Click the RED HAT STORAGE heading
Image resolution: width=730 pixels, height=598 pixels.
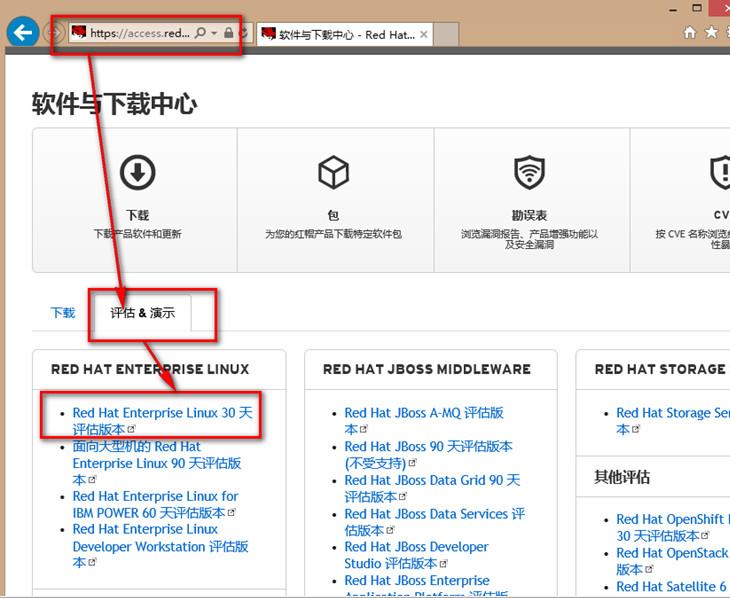click(x=662, y=369)
